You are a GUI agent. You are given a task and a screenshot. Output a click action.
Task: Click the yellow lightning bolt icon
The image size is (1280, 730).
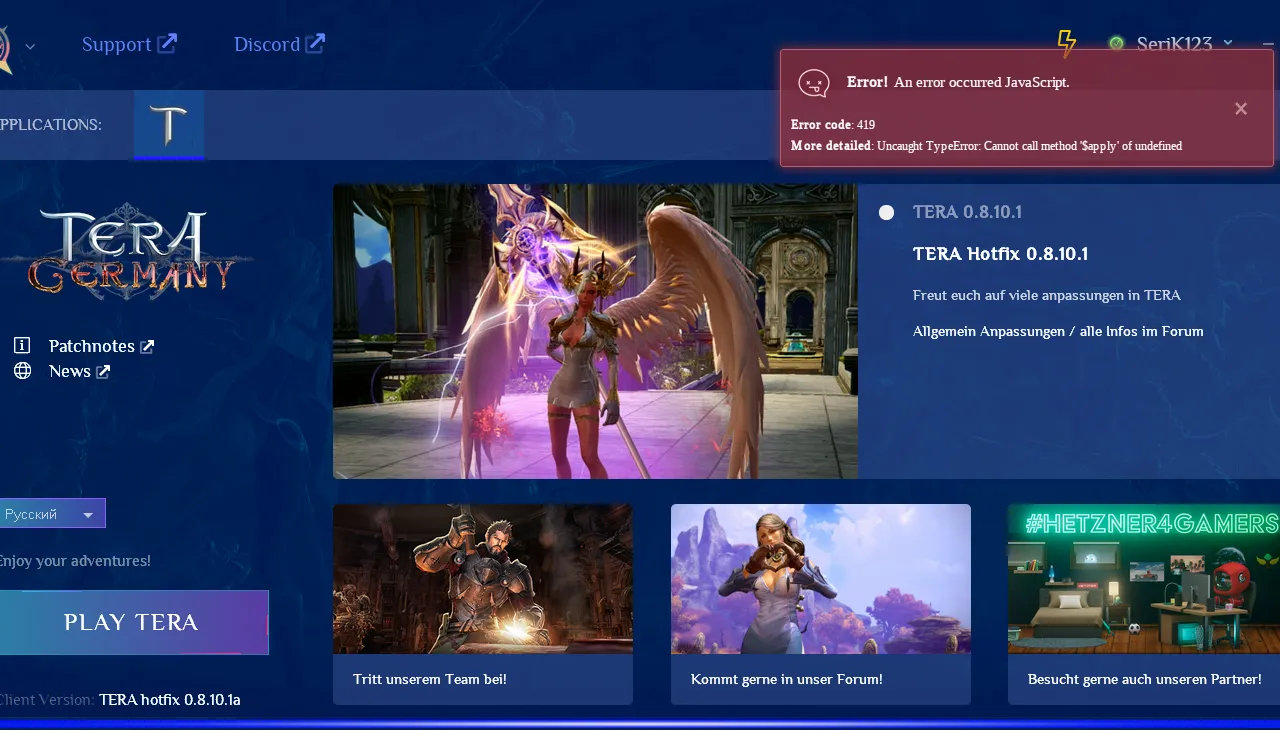(1067, 43)
